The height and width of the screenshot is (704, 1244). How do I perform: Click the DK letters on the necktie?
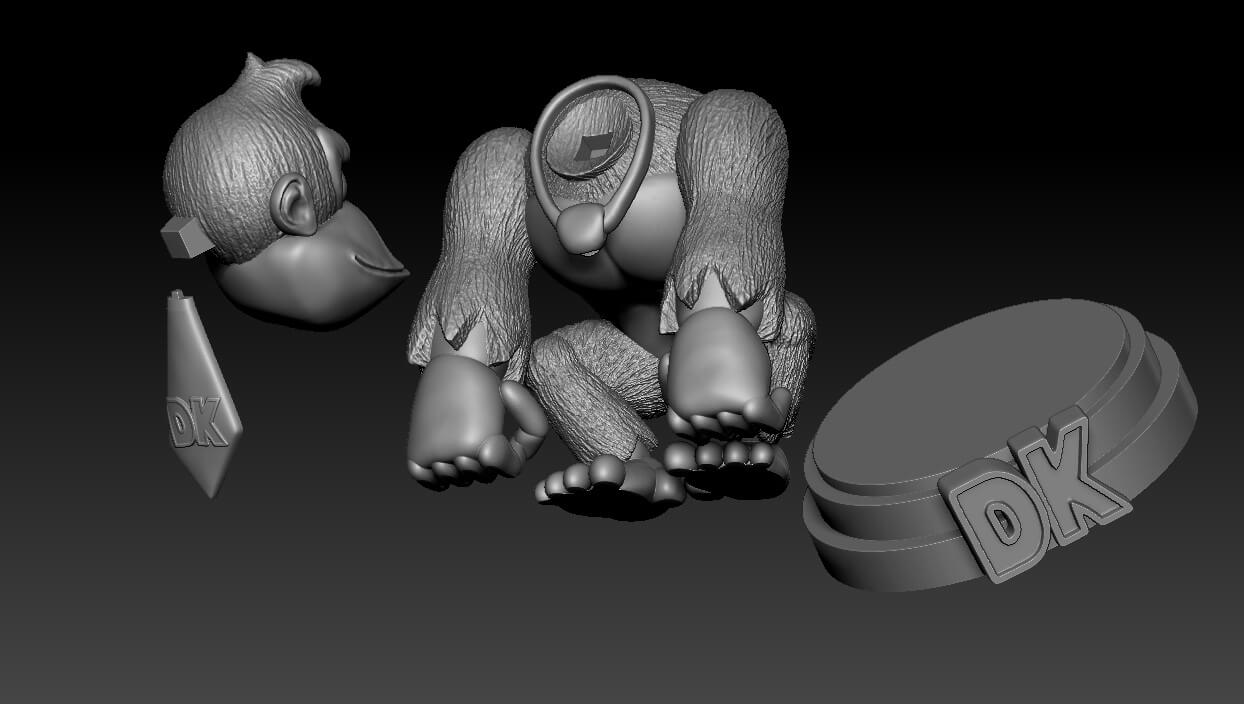(x=198, y=422)
